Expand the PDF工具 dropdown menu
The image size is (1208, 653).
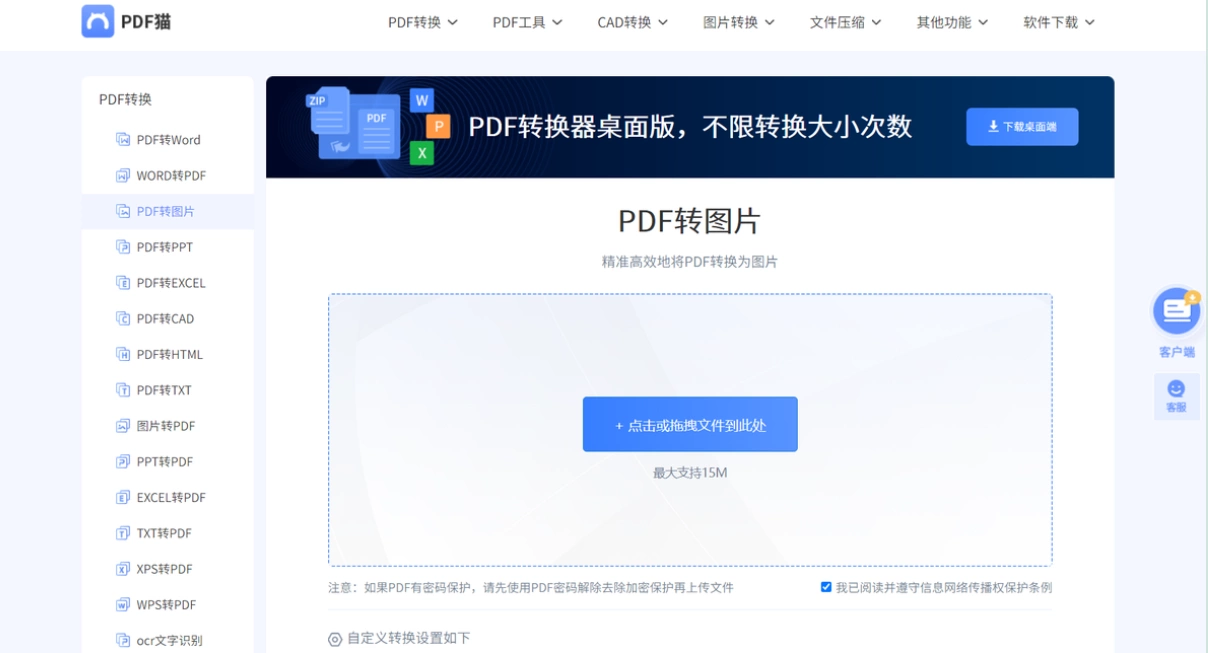point(527,22)
